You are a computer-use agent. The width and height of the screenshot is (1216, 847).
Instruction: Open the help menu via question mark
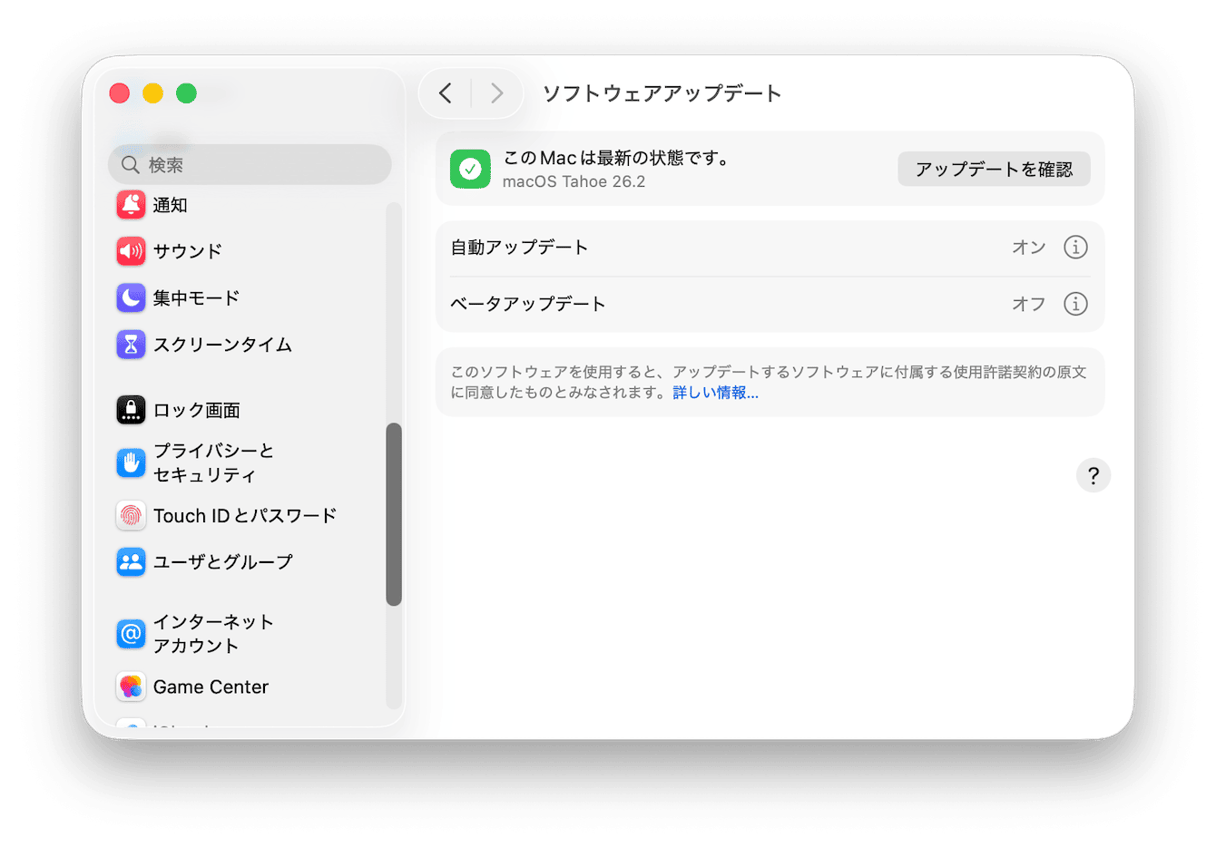1093,475
